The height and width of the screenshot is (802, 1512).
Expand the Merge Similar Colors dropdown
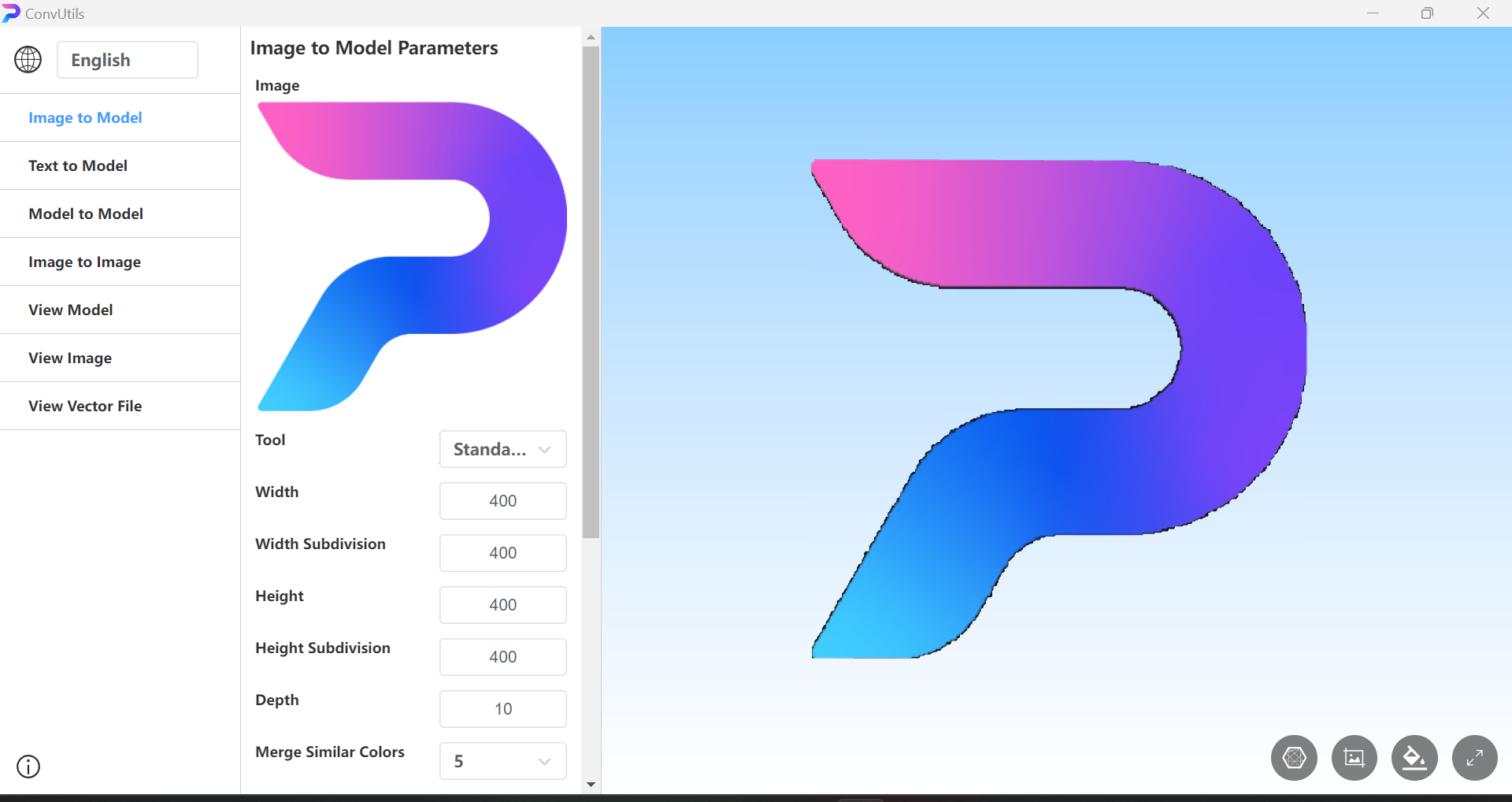tap(502, 761)
